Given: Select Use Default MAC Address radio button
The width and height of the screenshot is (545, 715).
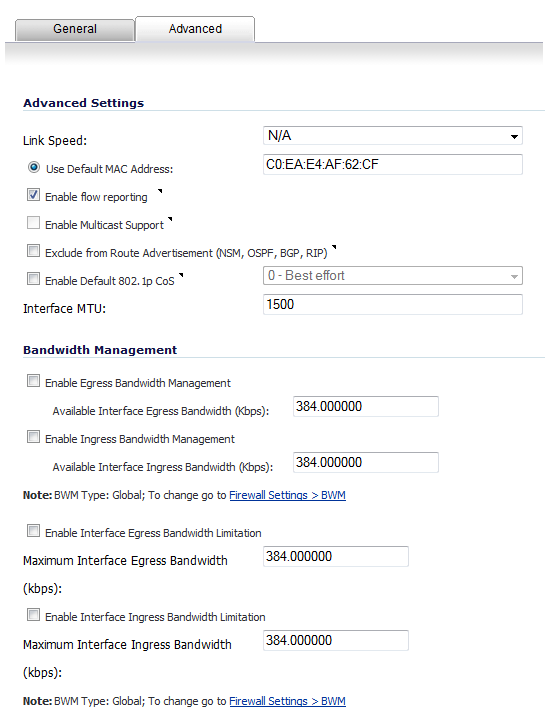Looking at the screenshot, I should coord(34,167).
